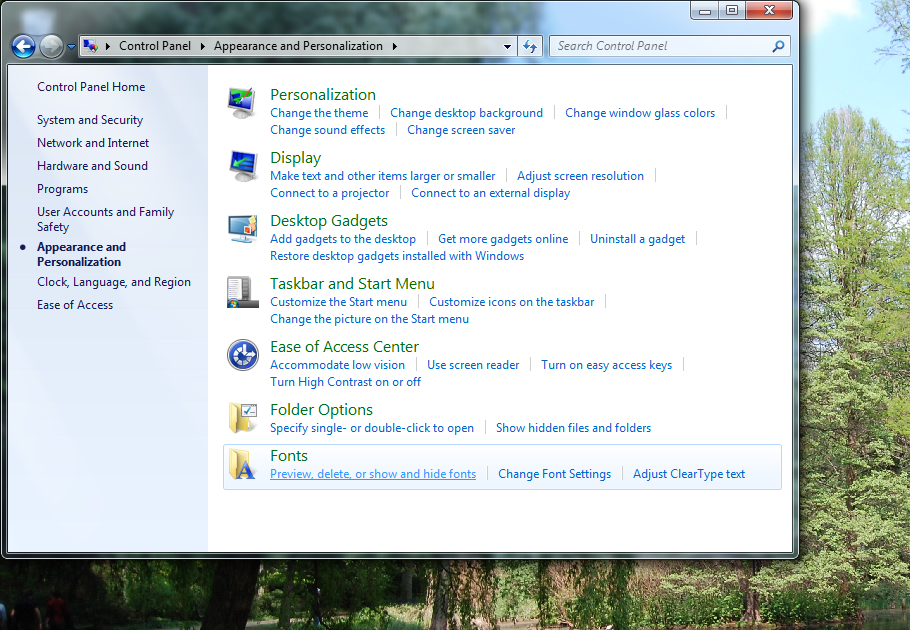Open the Personalization heading
910x630 pixels.
(x=323, y=95)
